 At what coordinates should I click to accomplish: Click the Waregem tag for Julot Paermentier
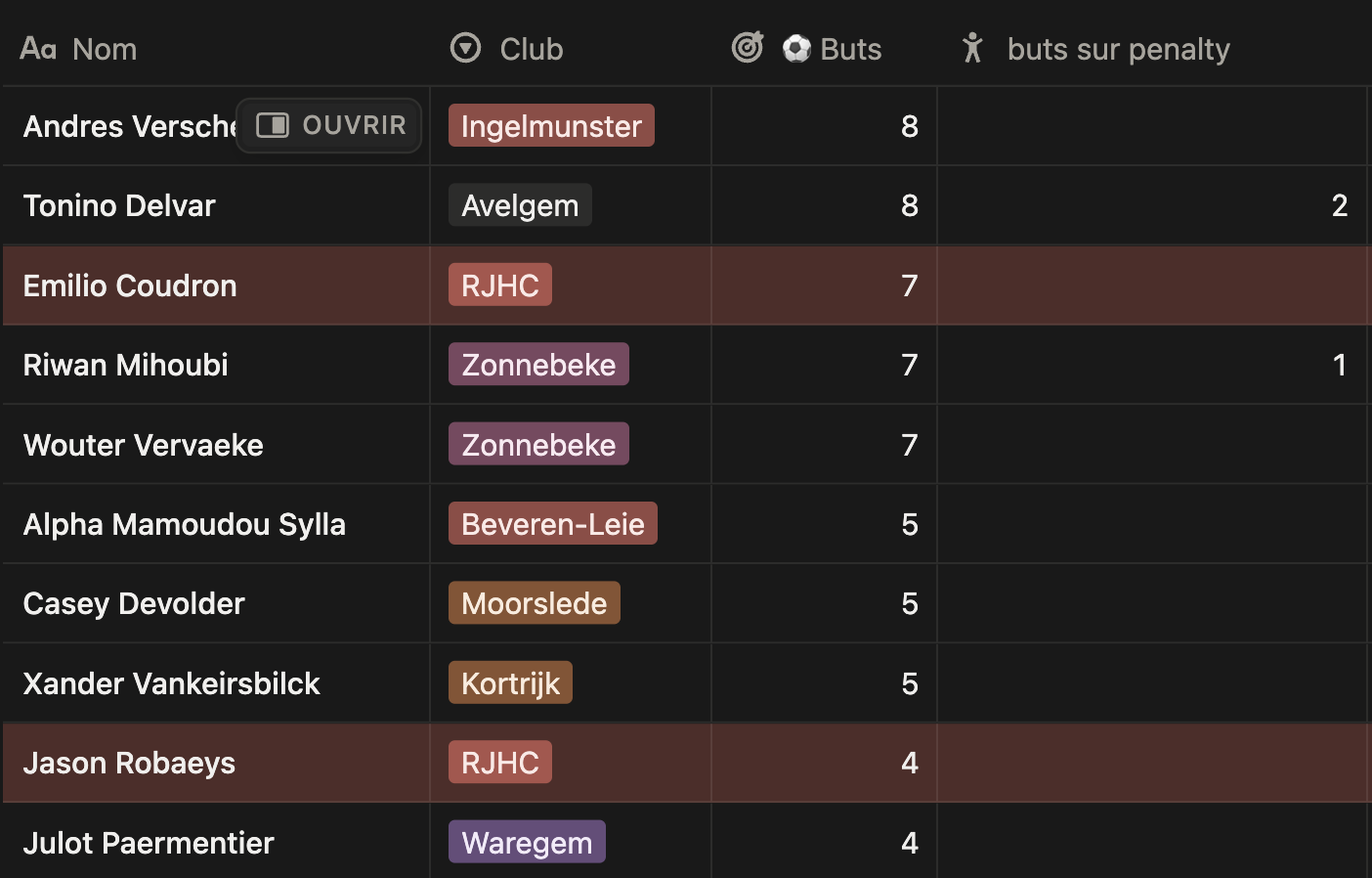pos(527,843)
